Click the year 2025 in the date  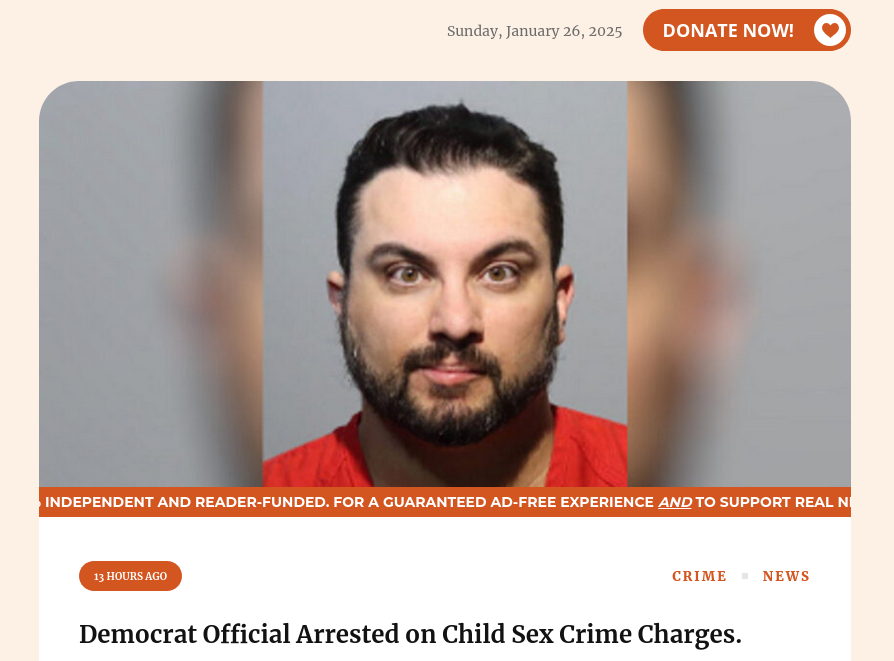click(x=605, y=31)
